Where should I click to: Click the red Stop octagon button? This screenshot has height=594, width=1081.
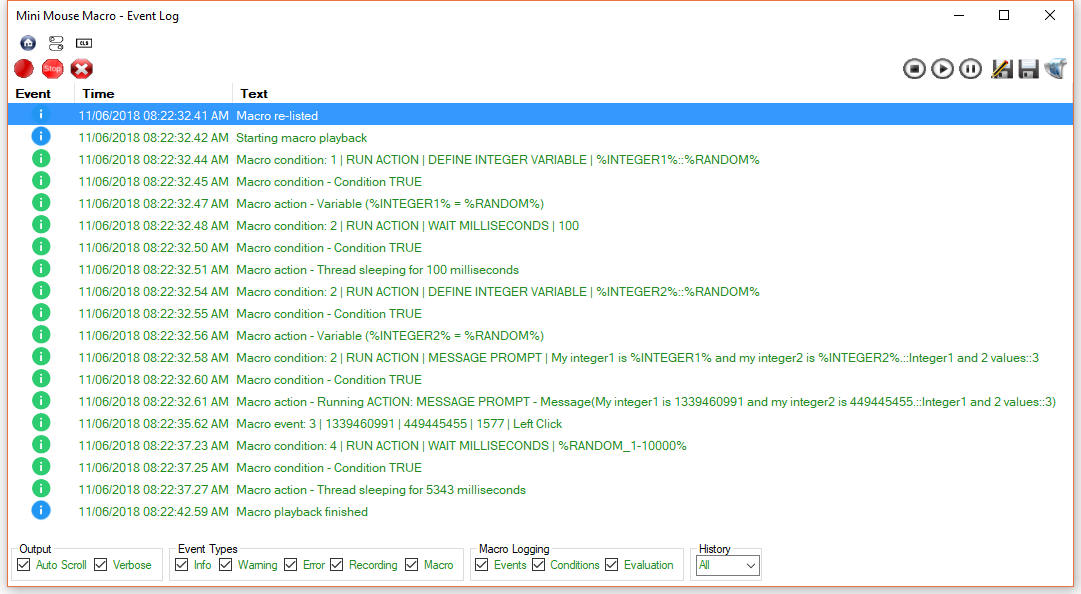pyautogui.click(x=52, y=69)
